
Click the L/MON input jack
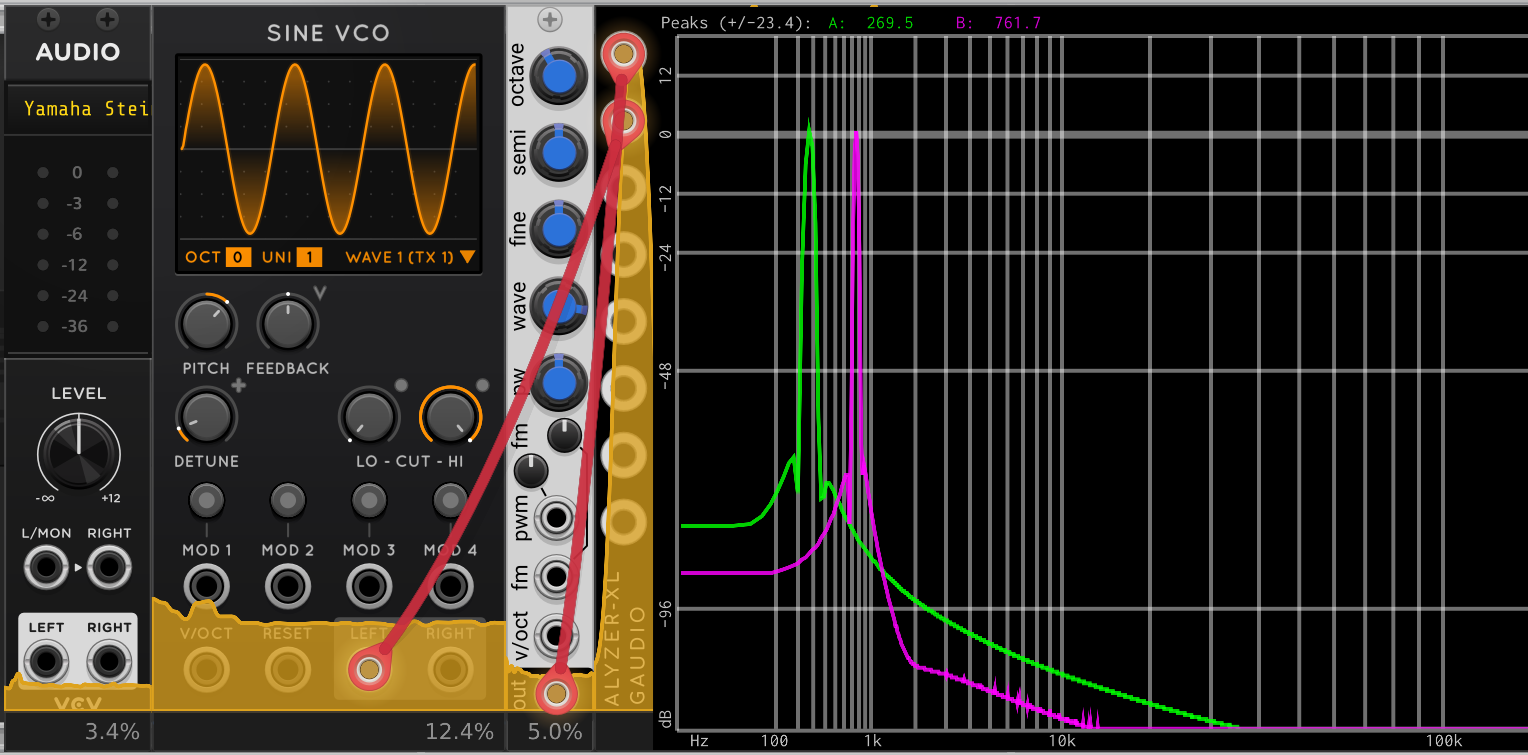coord(45,568)
